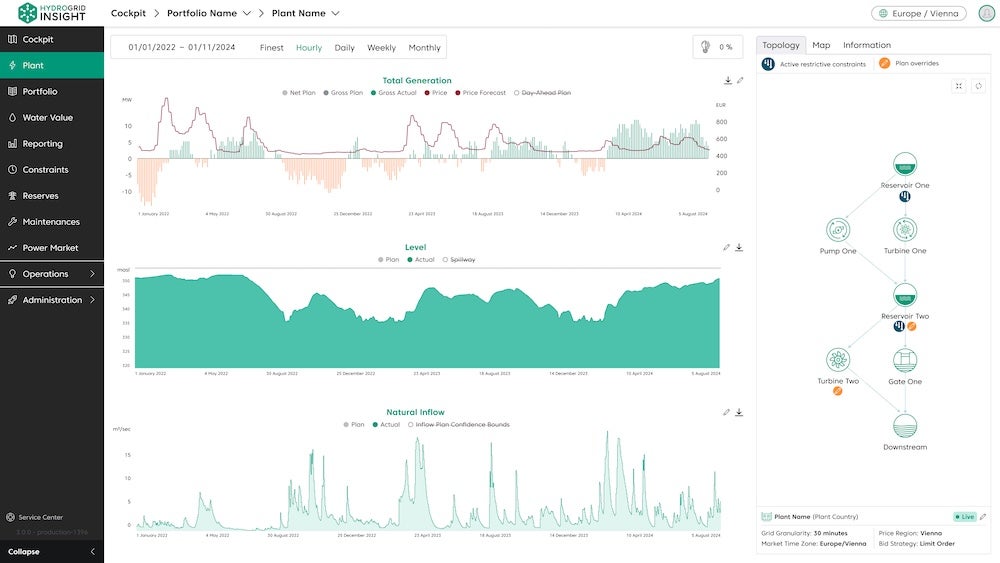Open the Europe / Vienna timezone selector
This screenshot has width=1000, height=563.
point(918,13)
